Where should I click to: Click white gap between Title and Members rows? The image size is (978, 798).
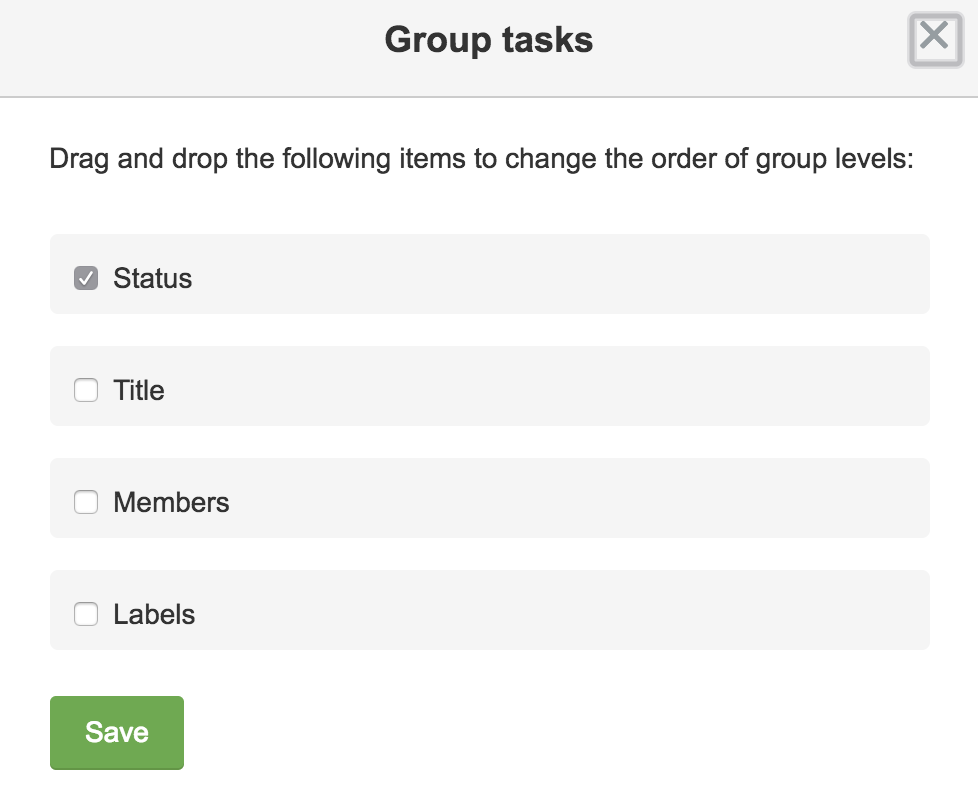[x=489, y=442]
